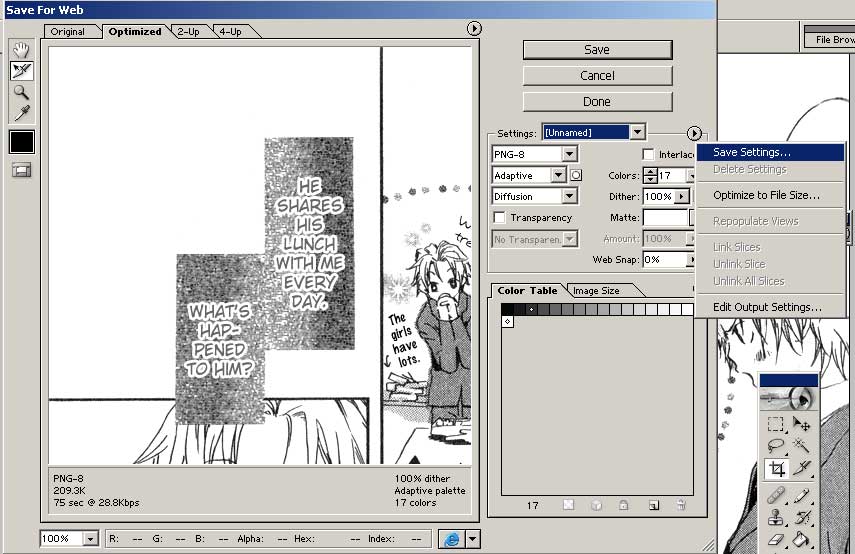This screenshot has height=554, width=855.
Task: Select the Slice knife tool in toolbox
Action: [x=801, y=468]
